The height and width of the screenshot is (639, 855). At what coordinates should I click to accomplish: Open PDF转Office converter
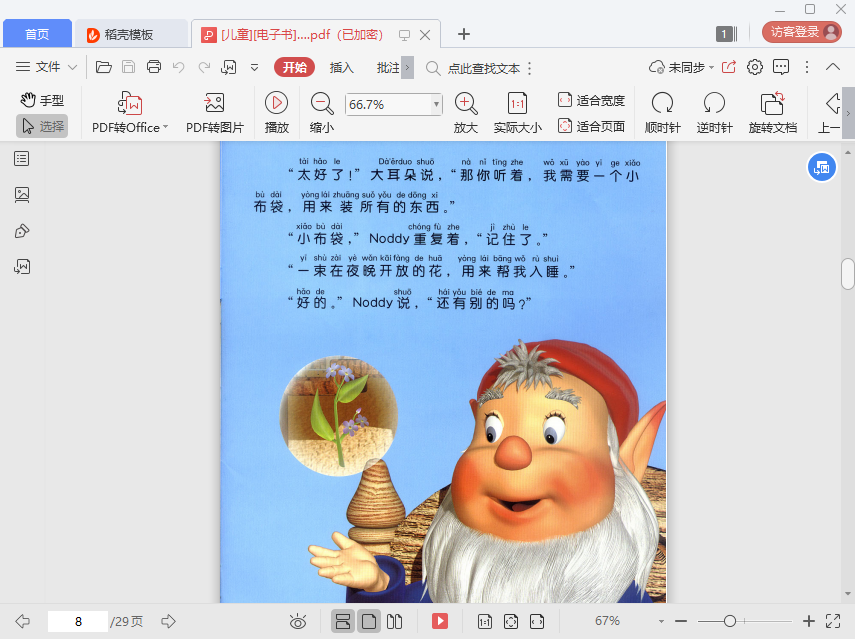point(130,113)
